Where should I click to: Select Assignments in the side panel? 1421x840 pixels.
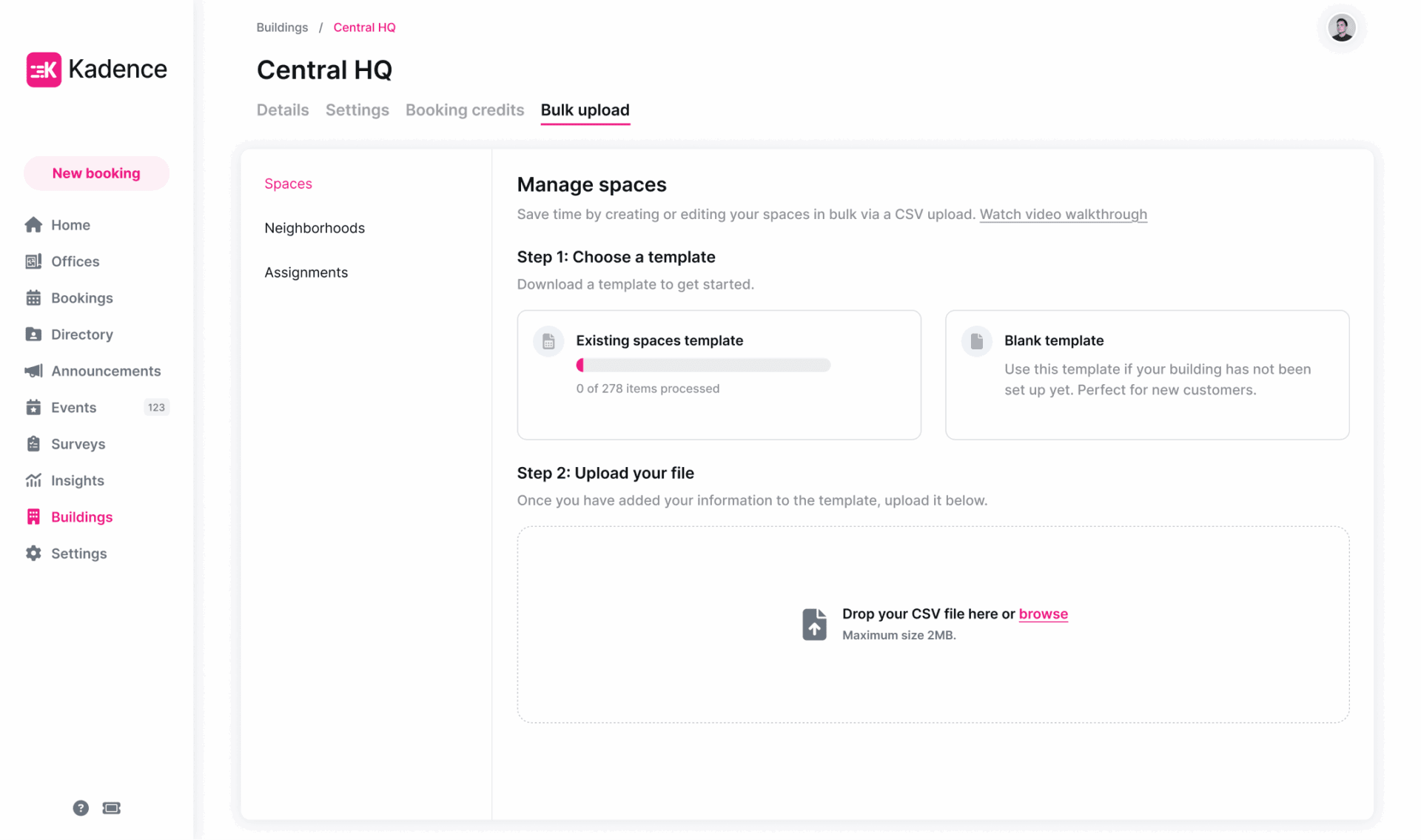coord(306,272)
